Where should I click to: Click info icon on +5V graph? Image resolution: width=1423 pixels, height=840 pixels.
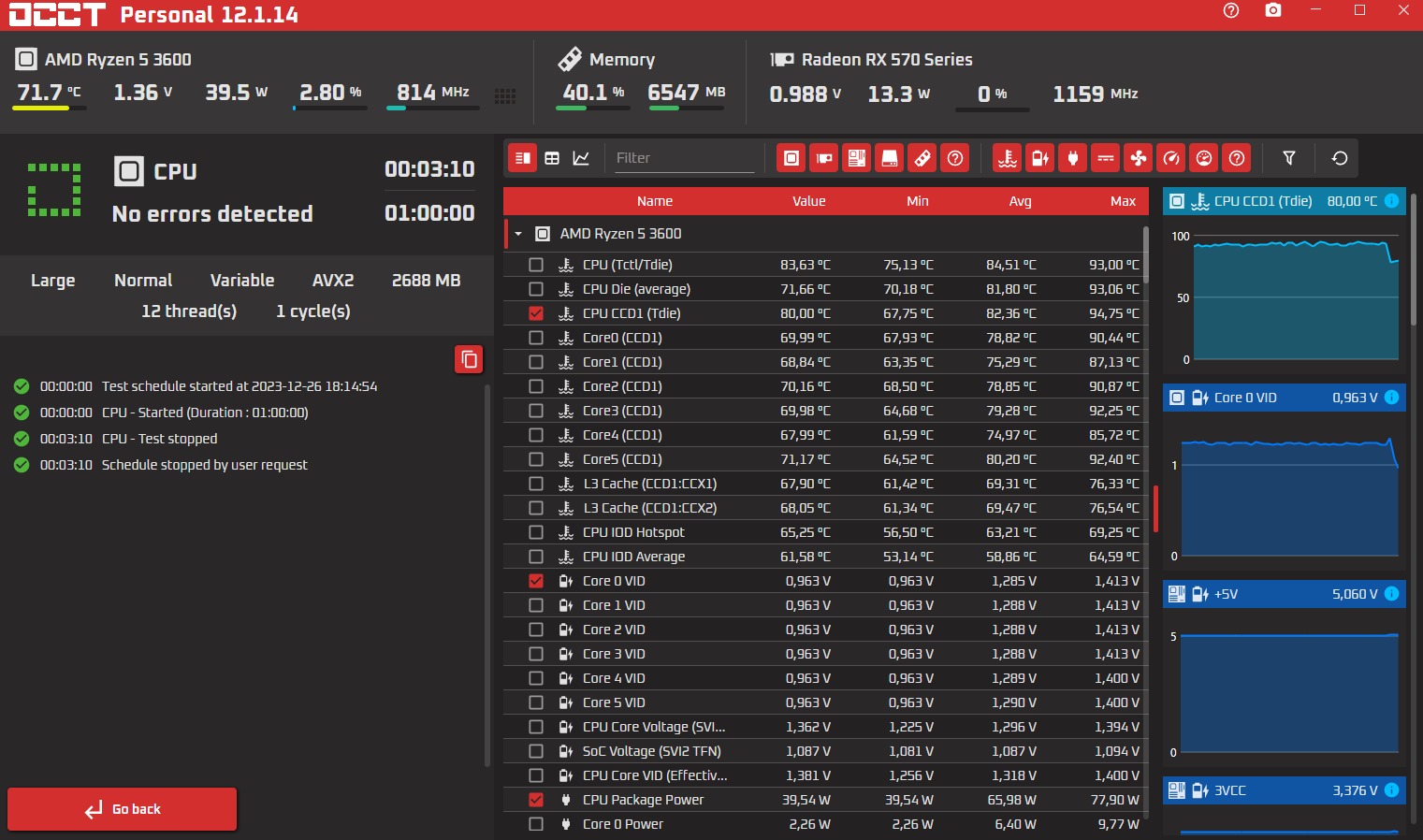(1391, 594)
